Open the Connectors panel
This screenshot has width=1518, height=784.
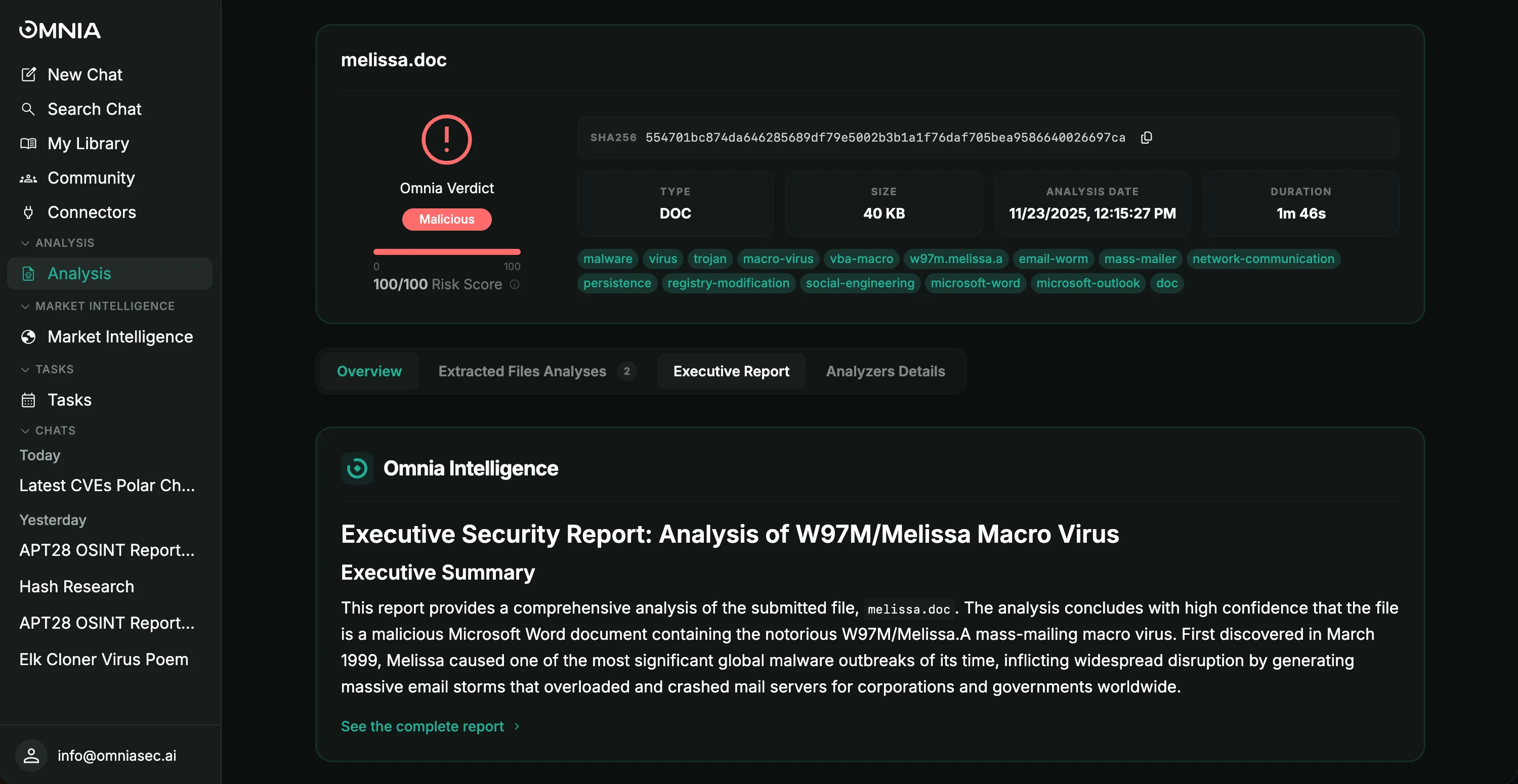[93, 212]
